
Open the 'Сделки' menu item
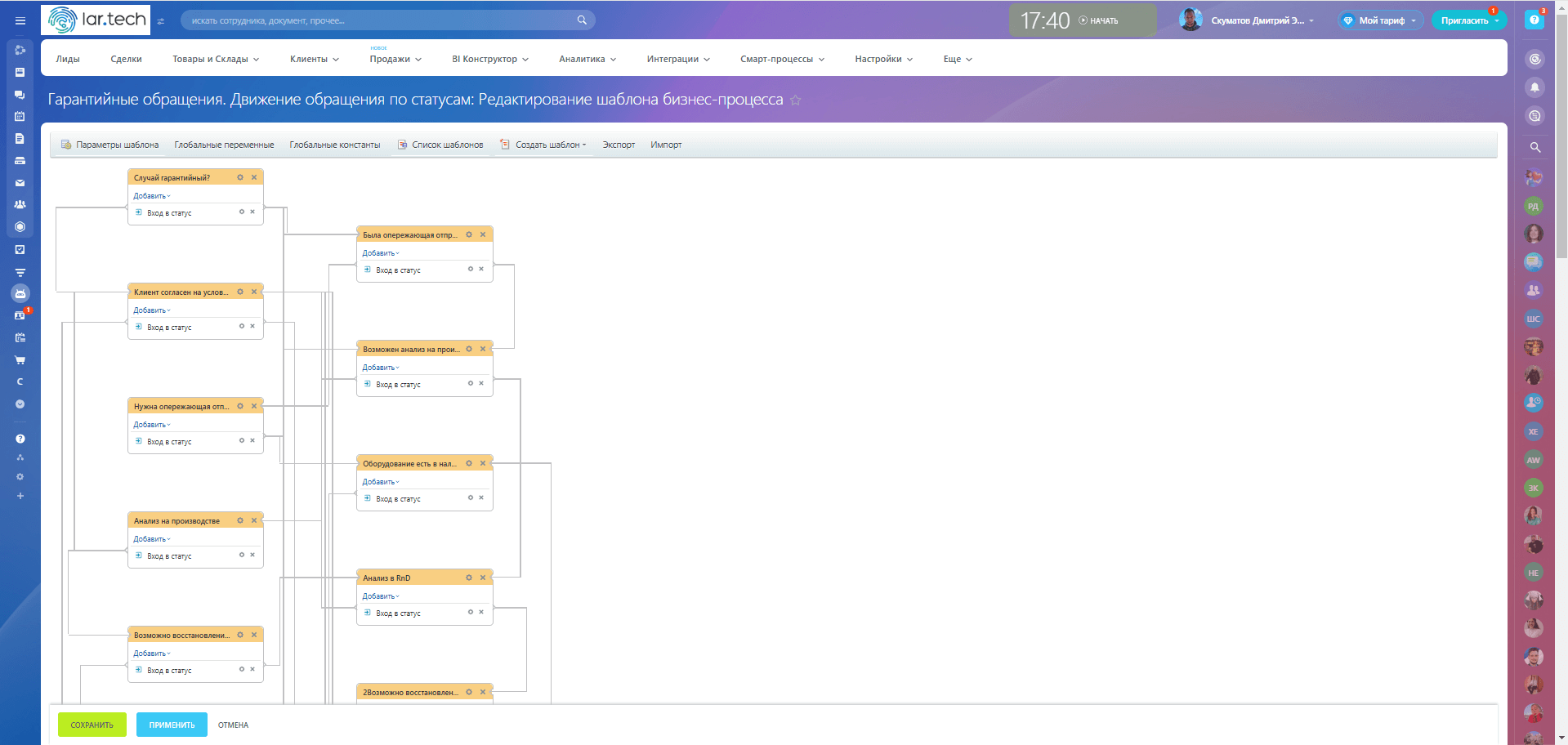(x=126, y=59)
